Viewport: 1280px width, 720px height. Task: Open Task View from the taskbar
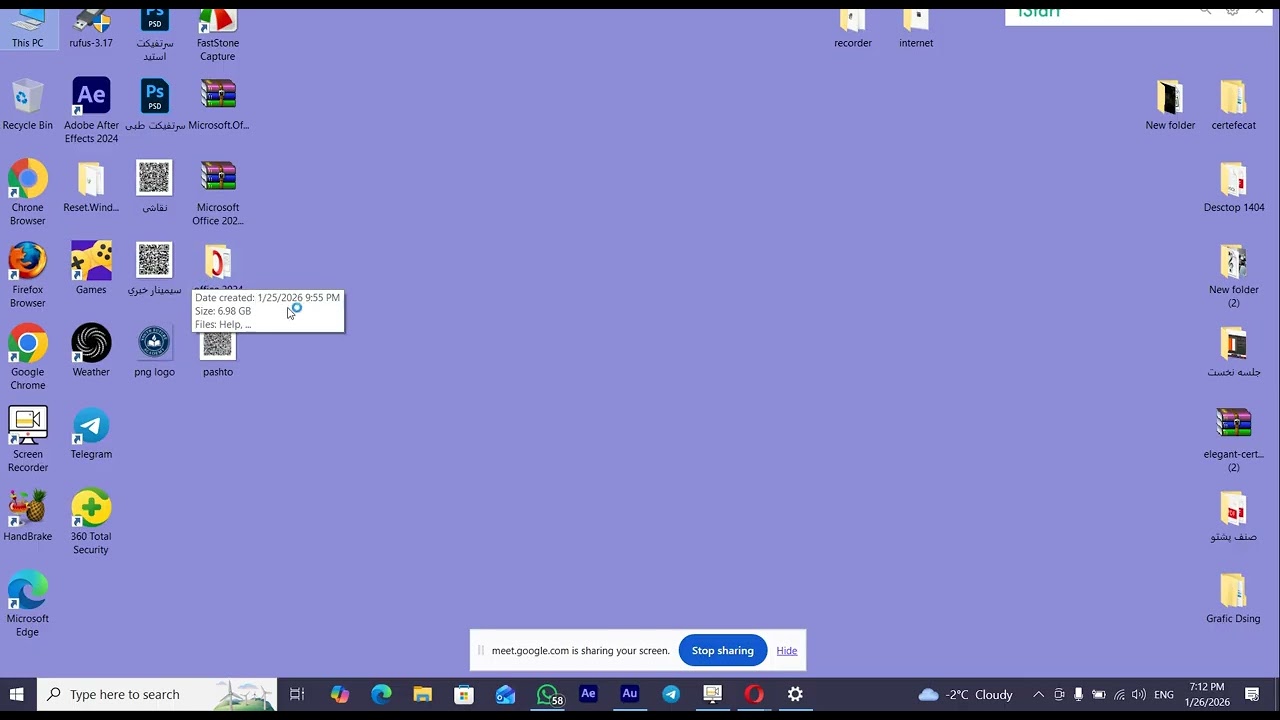(x=297, y=694)
